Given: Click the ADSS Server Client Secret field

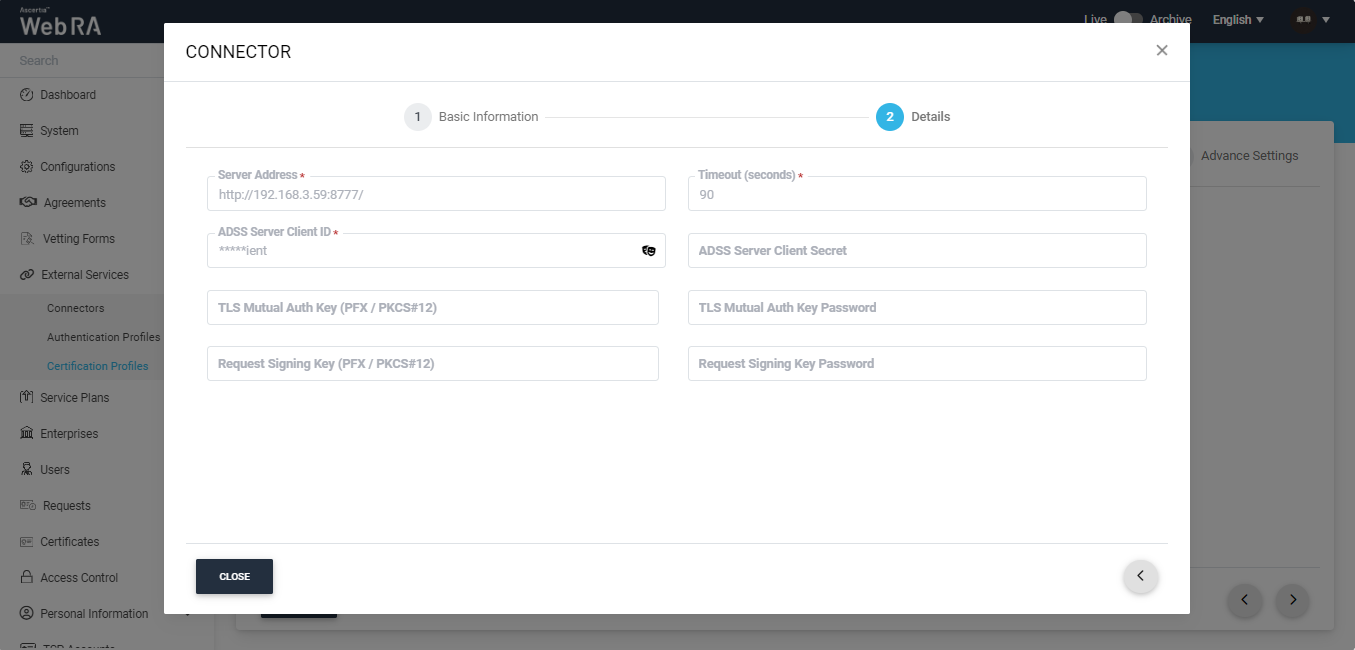Looking at the screenshot, I should 916,251.
